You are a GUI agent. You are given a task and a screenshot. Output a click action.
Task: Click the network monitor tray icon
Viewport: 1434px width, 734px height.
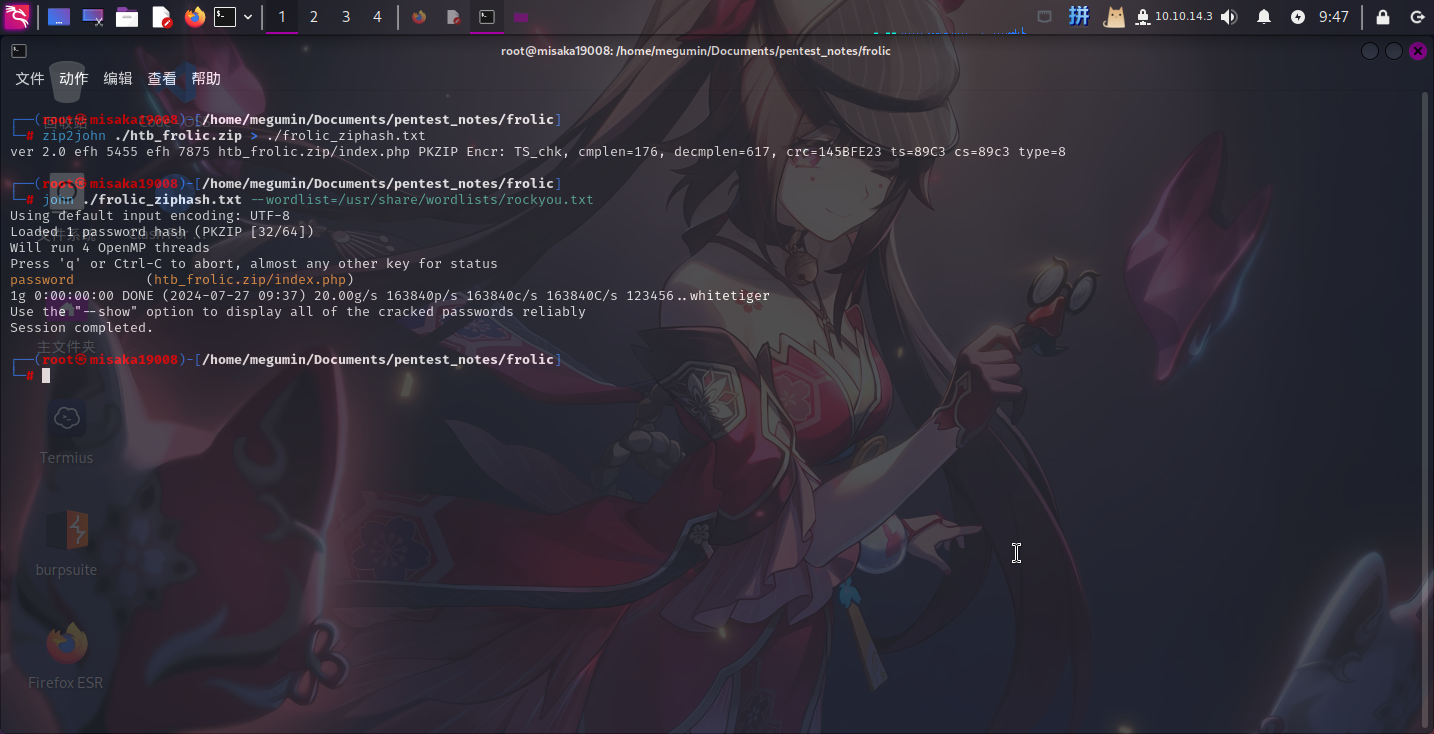click(x=1045, y=17)
